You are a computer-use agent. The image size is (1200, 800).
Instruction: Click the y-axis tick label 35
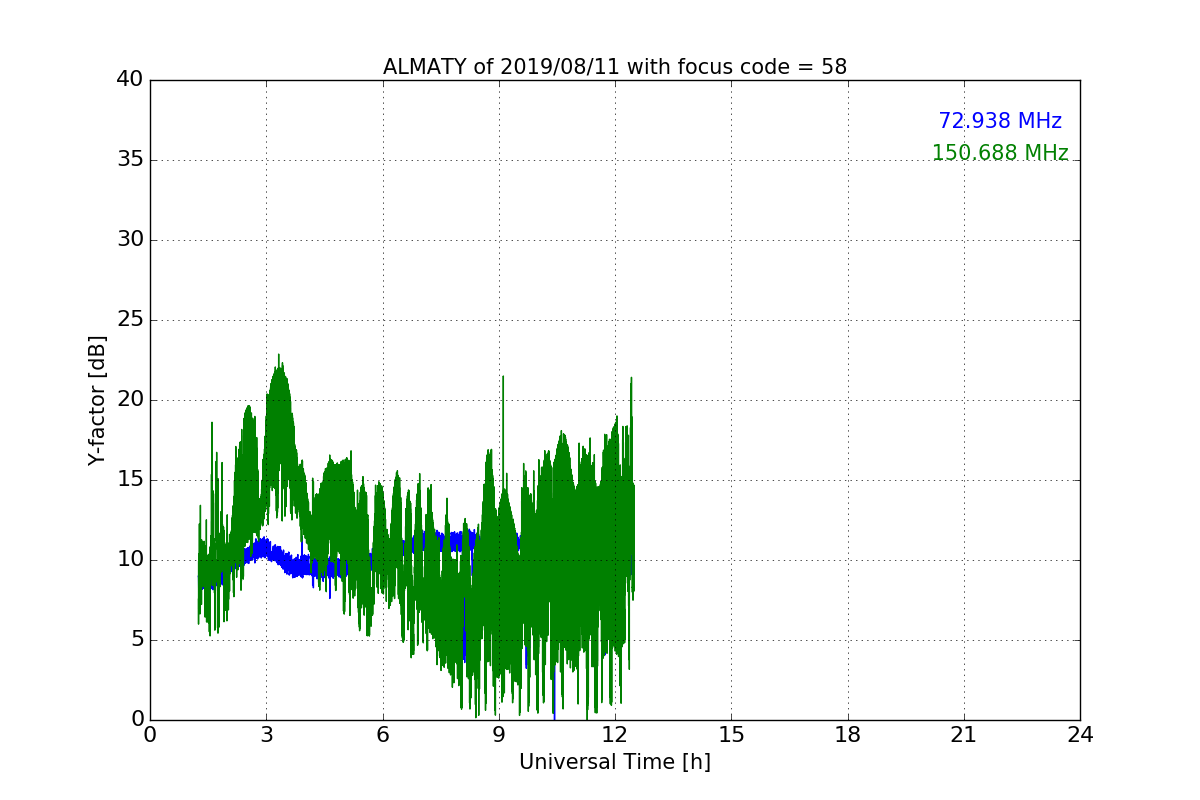tap(130, 160)
